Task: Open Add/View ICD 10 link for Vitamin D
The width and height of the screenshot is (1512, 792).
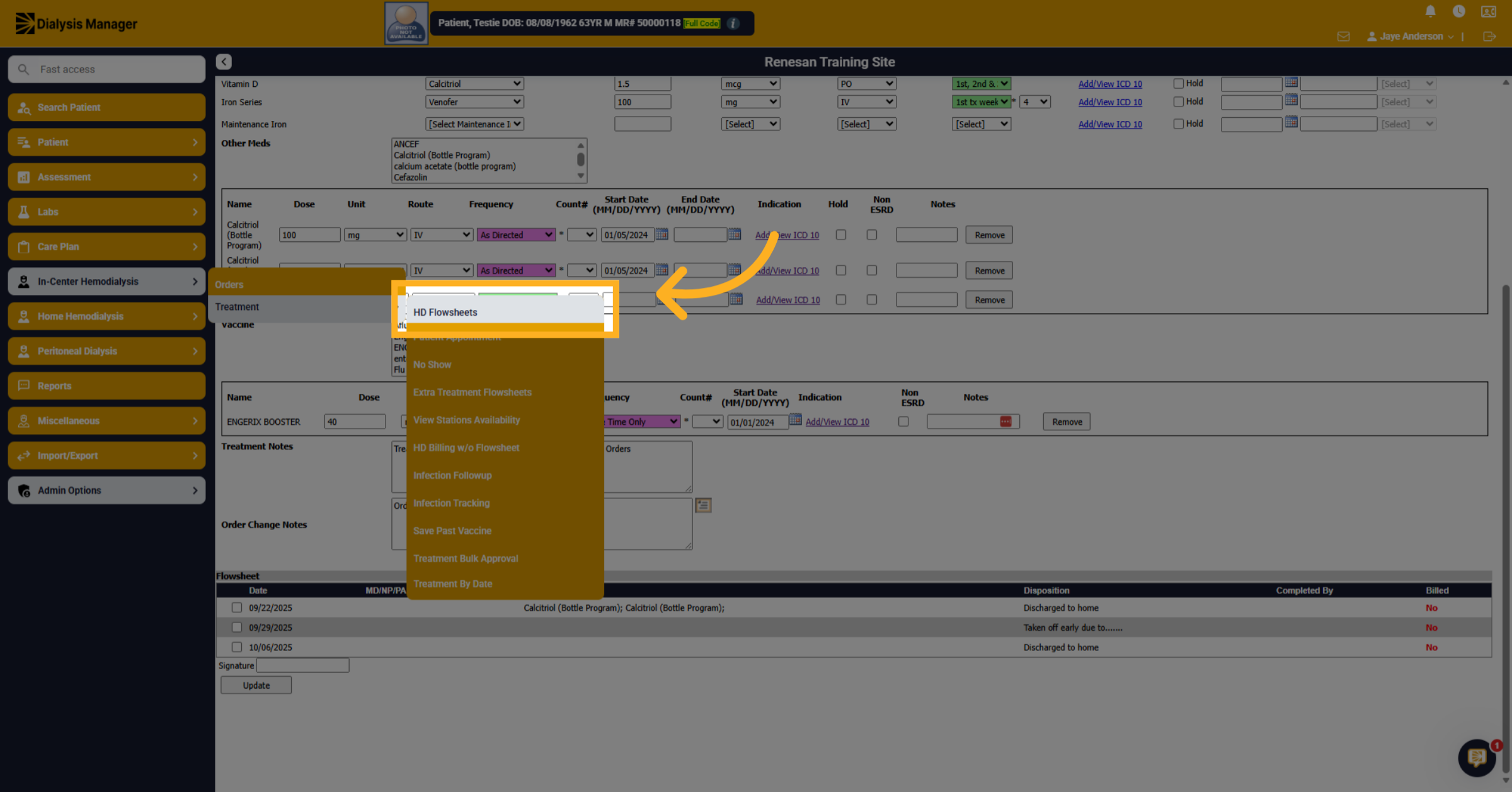Action: point(1109,84)
